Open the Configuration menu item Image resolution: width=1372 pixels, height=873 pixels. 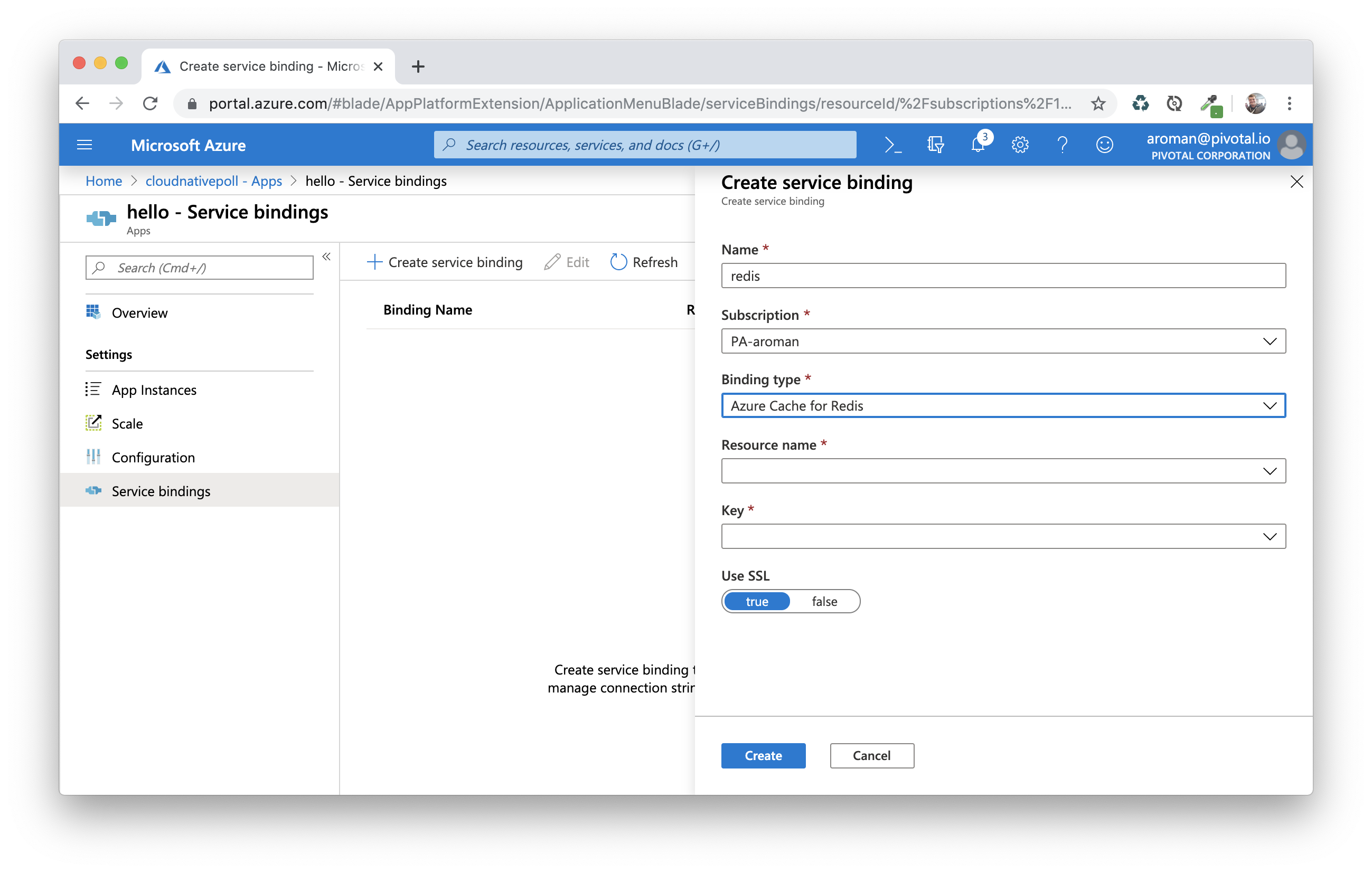click(153, 457)
